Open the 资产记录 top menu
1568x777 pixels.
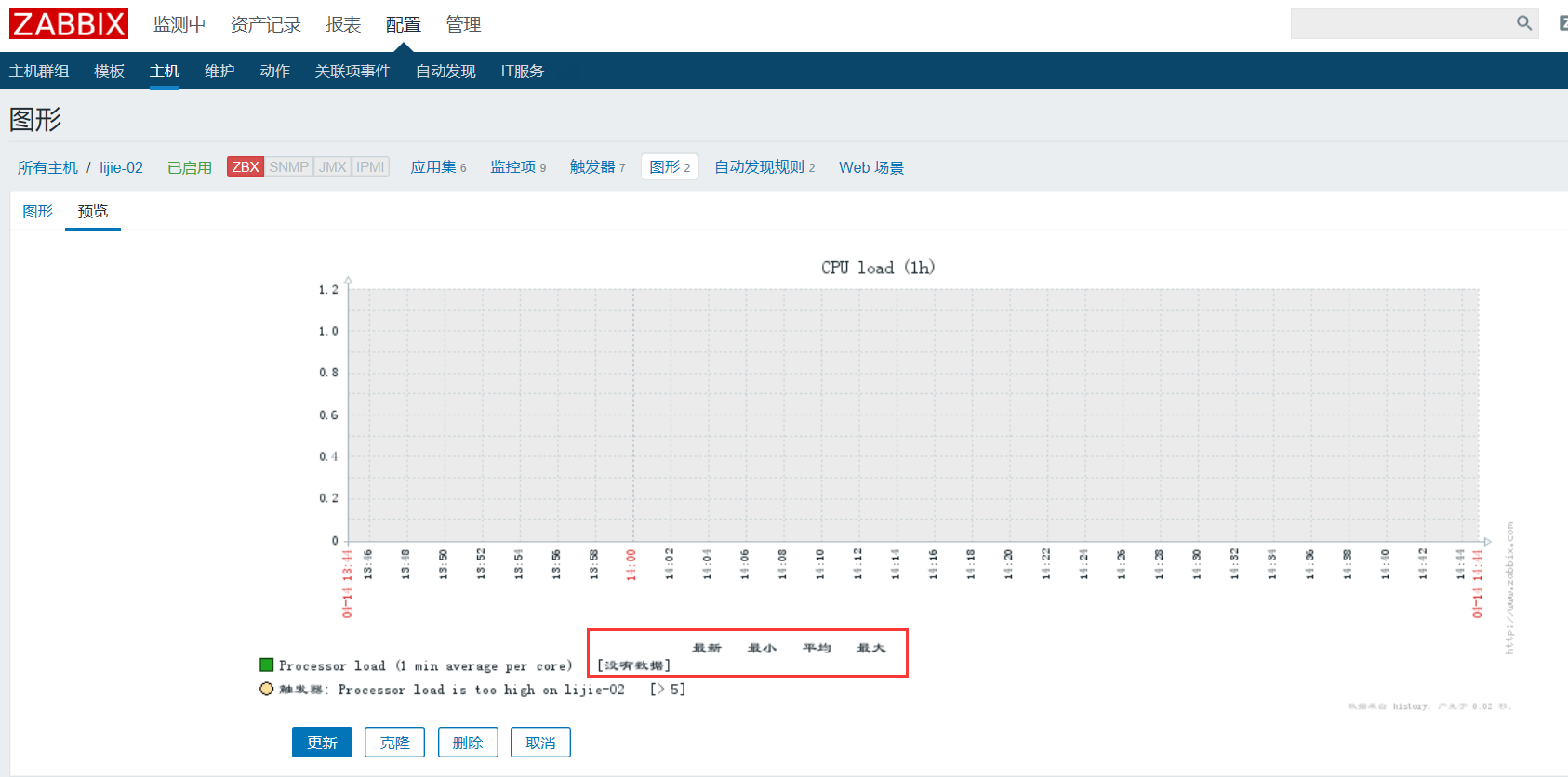[266, 24]
